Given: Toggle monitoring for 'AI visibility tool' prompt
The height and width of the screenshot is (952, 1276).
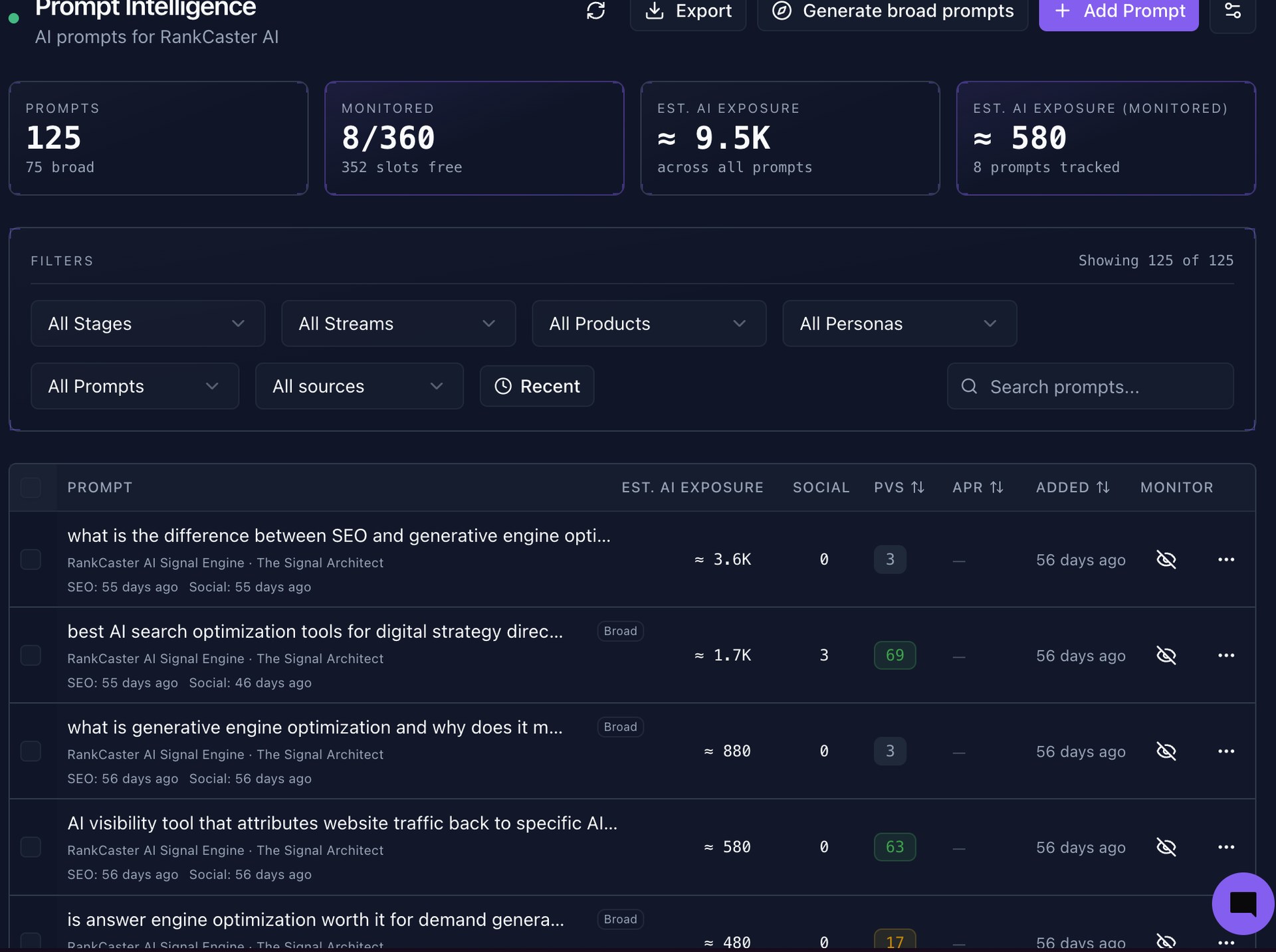Looking at the screenshot, I should click(1166, 847).
